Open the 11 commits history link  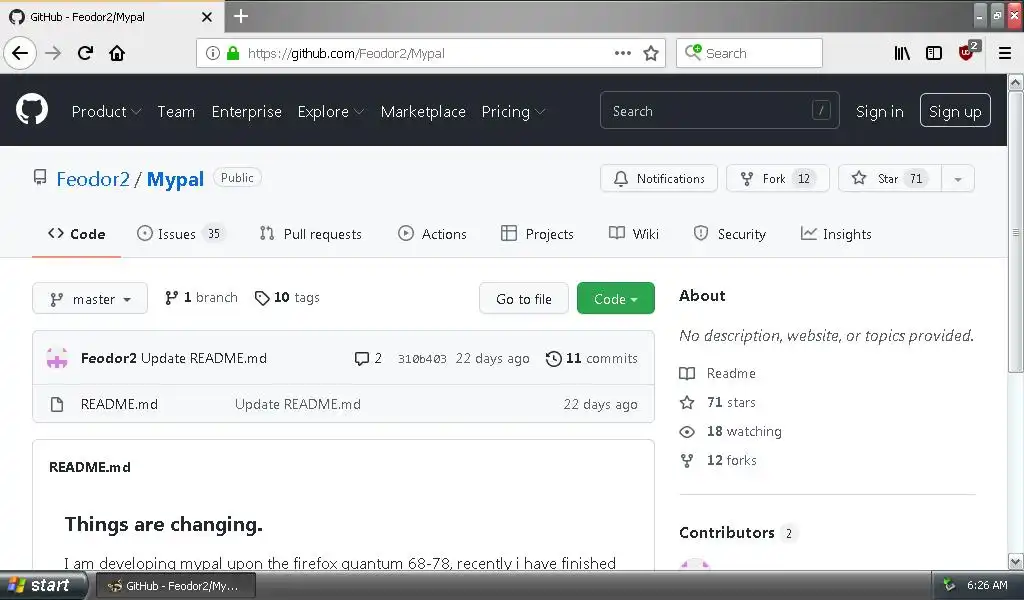[592, 358]
